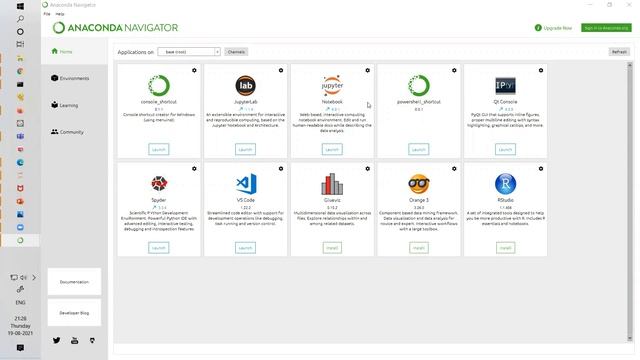Click the JupyterLab app icon
Image resolution: width=640 pixels, height=360 pixels.
245,86
